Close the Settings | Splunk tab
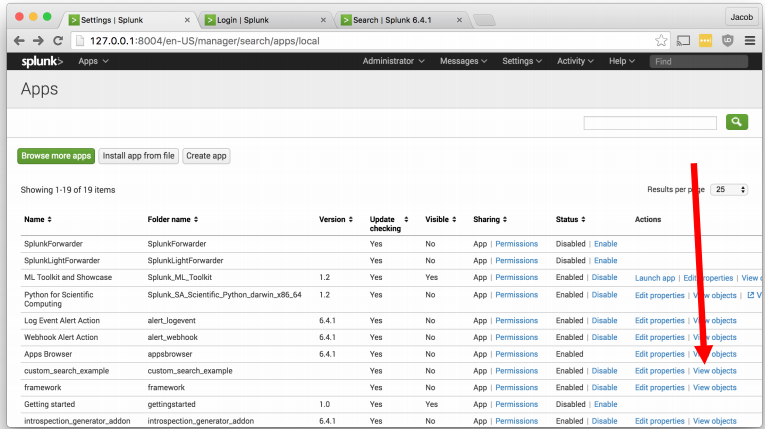Image resolution: width=765 pixels, height=429 pixels. click(x=187, y=20)
